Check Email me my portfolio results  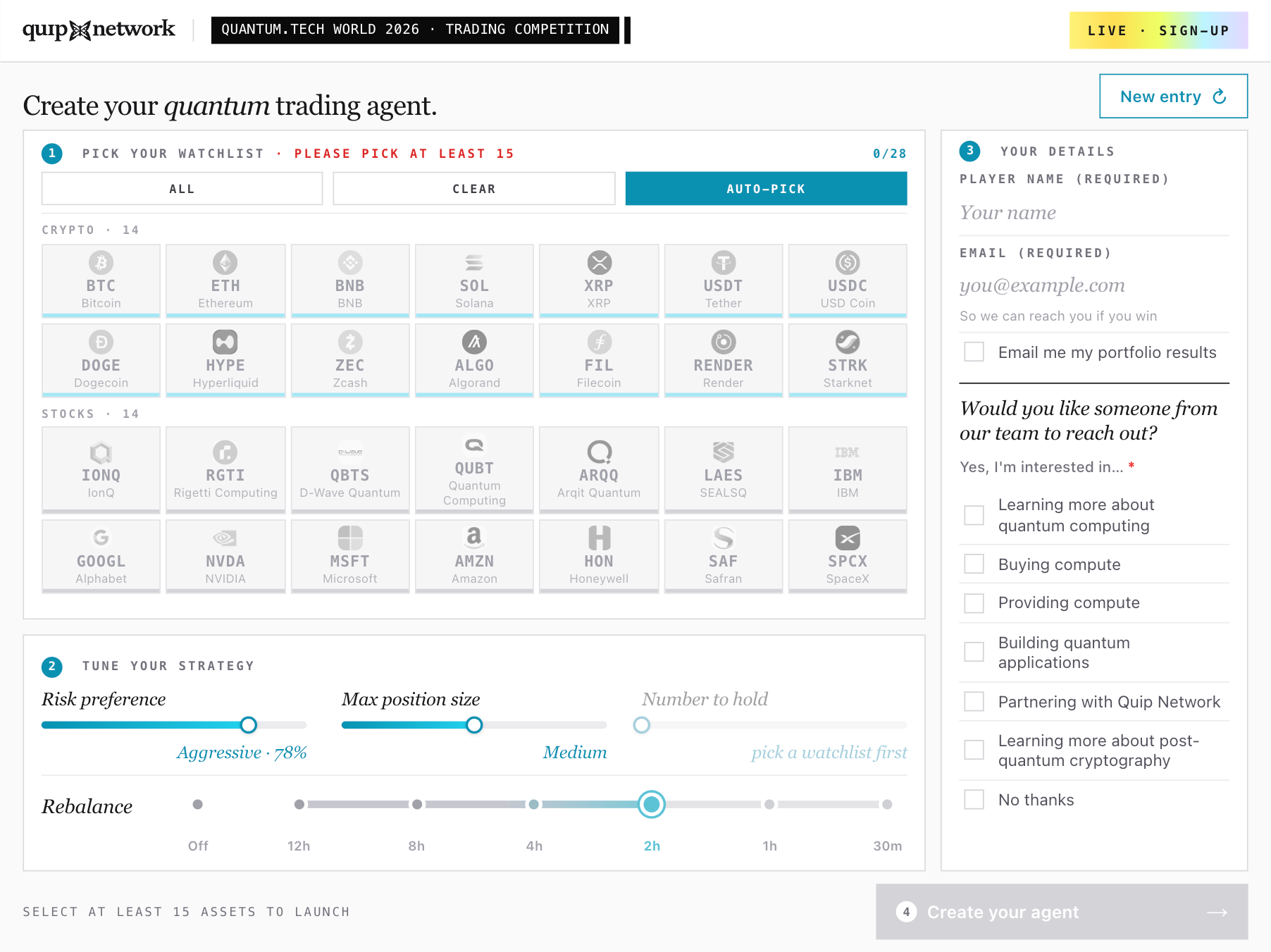[x=974, y=352]
